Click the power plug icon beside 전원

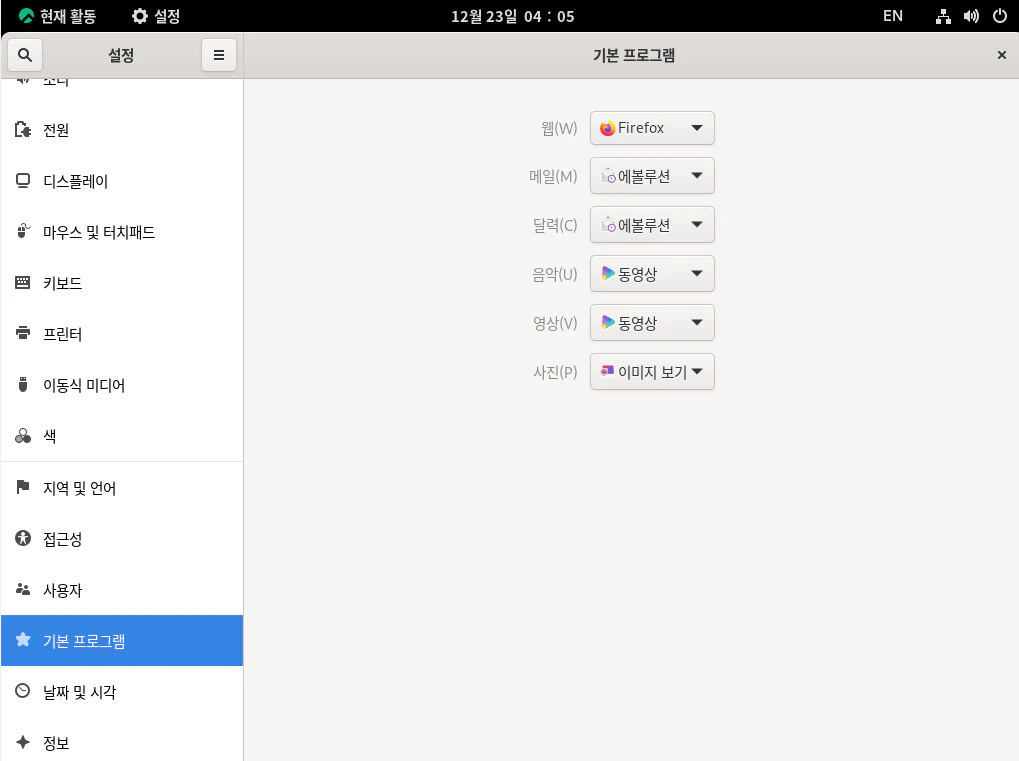23,130
